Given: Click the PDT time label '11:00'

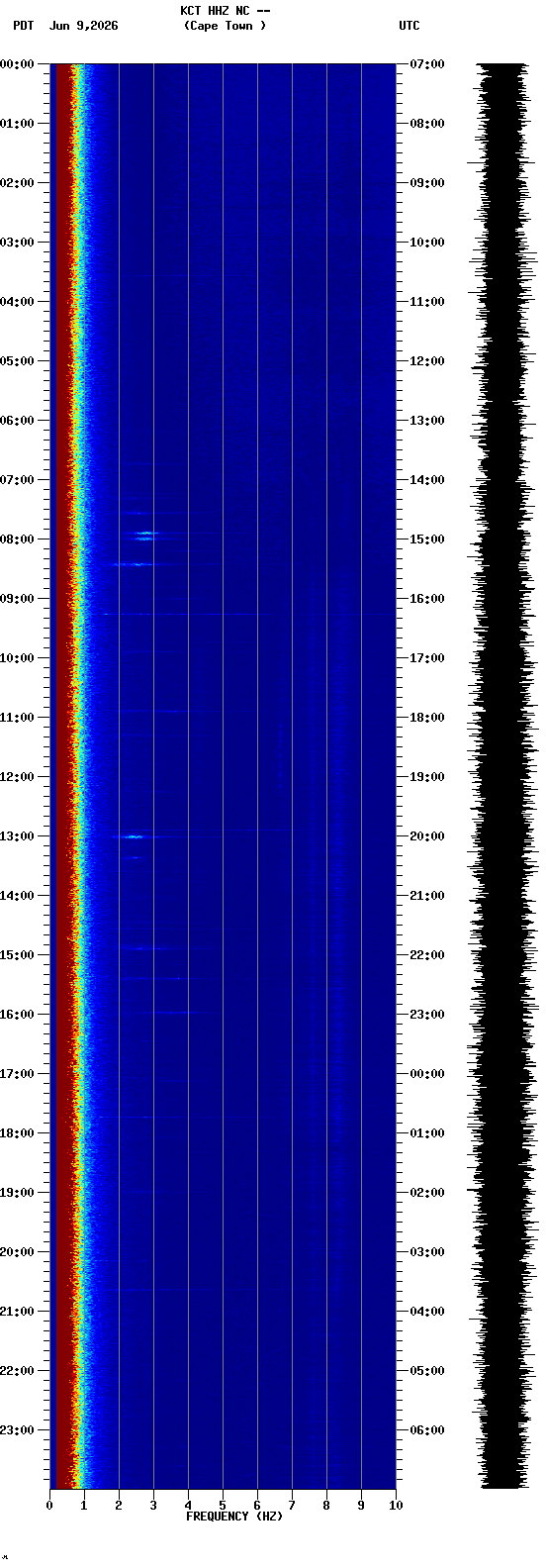Looking at the screenshot, I should click(17, 718).
